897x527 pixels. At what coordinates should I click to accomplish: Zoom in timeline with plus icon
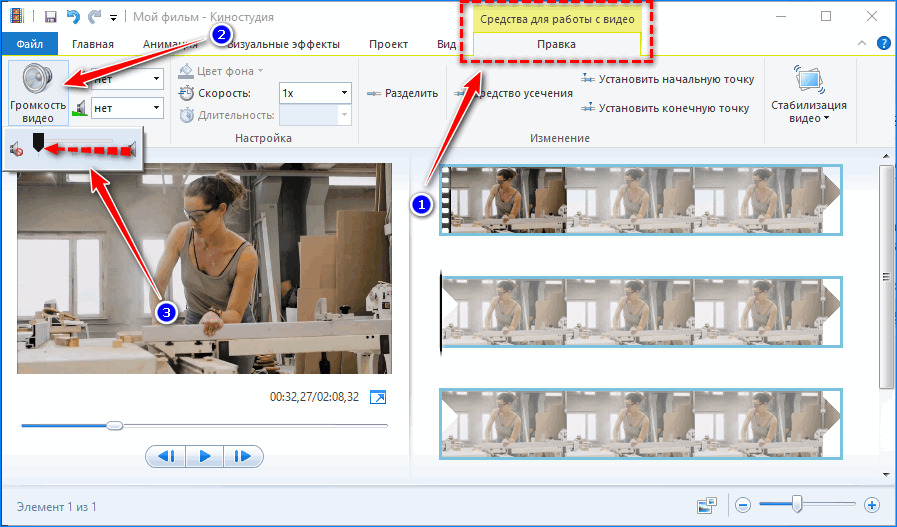(872, 506)
